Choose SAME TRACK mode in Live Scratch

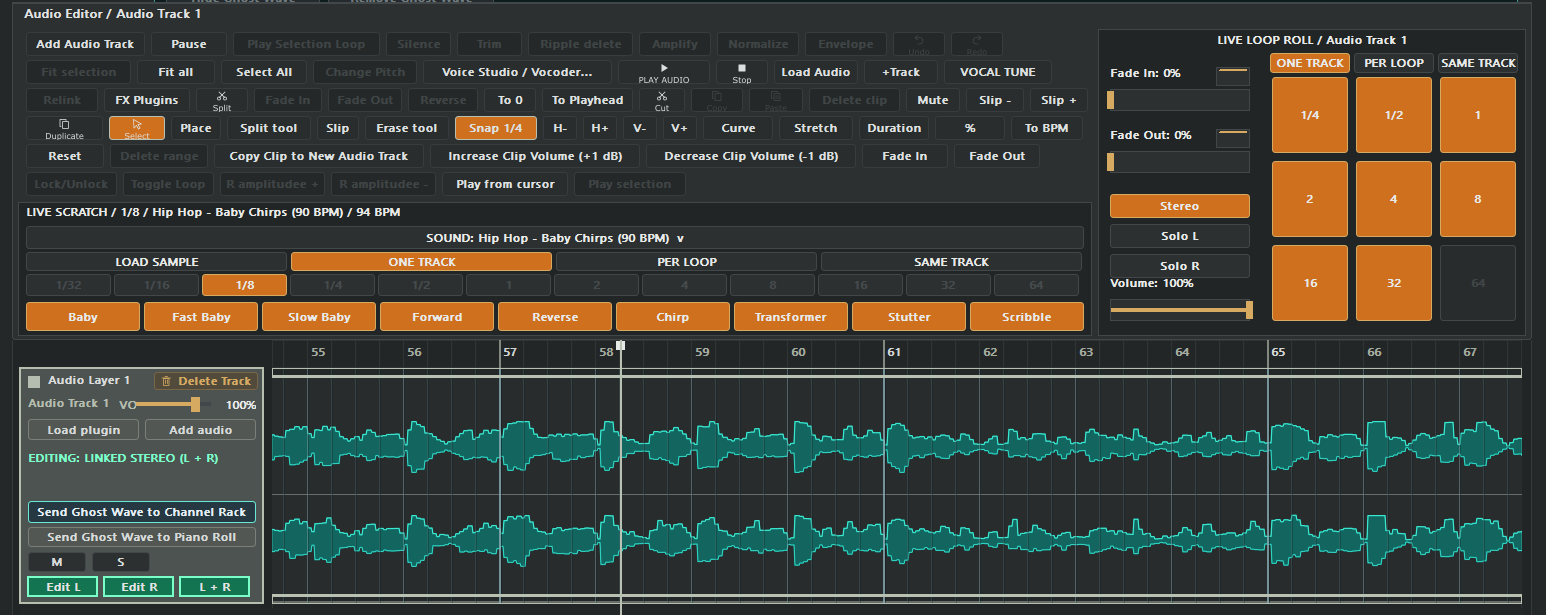[951, 262]
